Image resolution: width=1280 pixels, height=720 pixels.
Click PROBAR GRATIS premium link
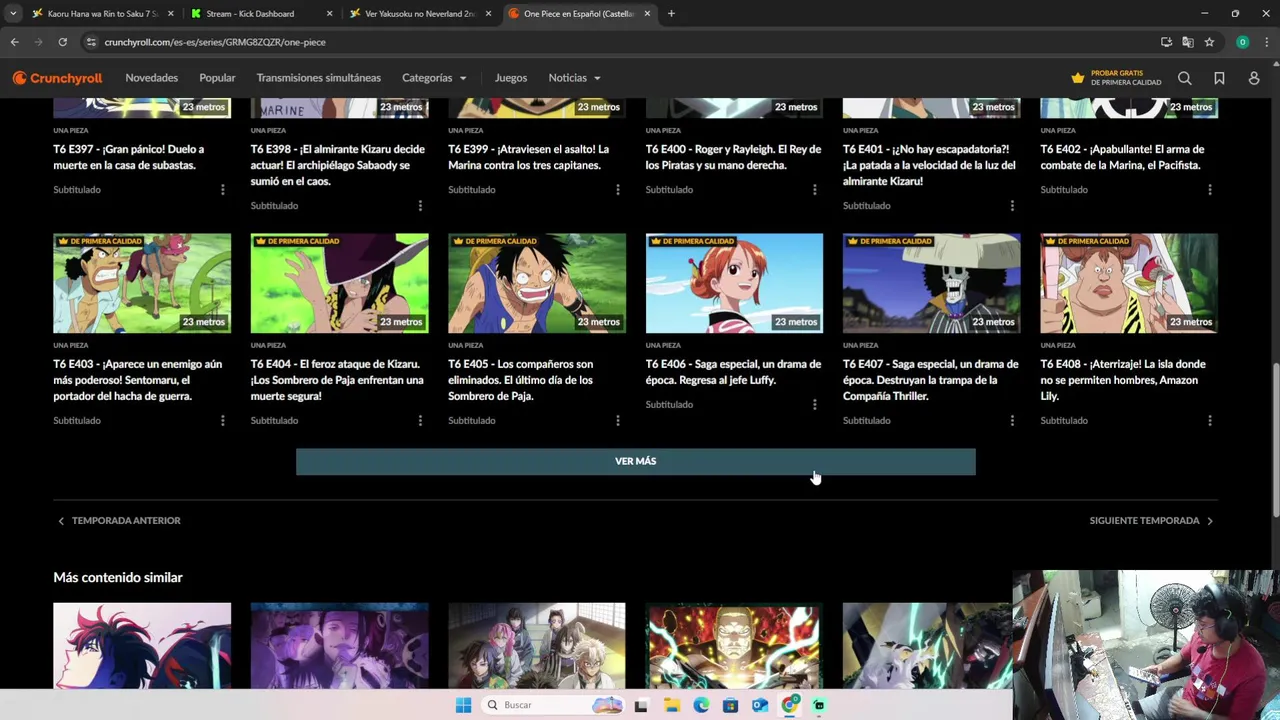tap(1116, 78)
